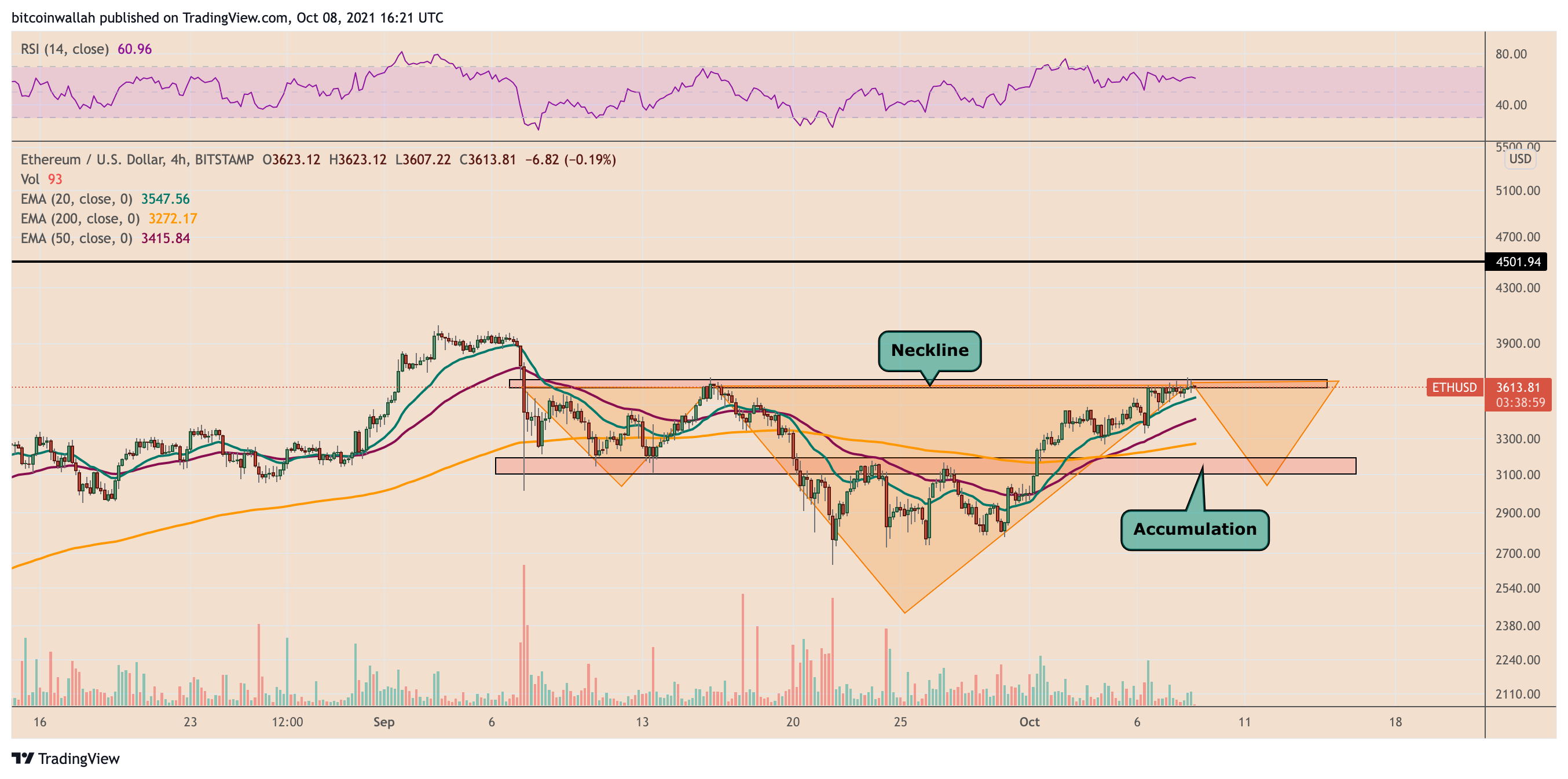Click the Accumulation callout label
The height and width of the screenshot is (779, 1568).
1195,530
